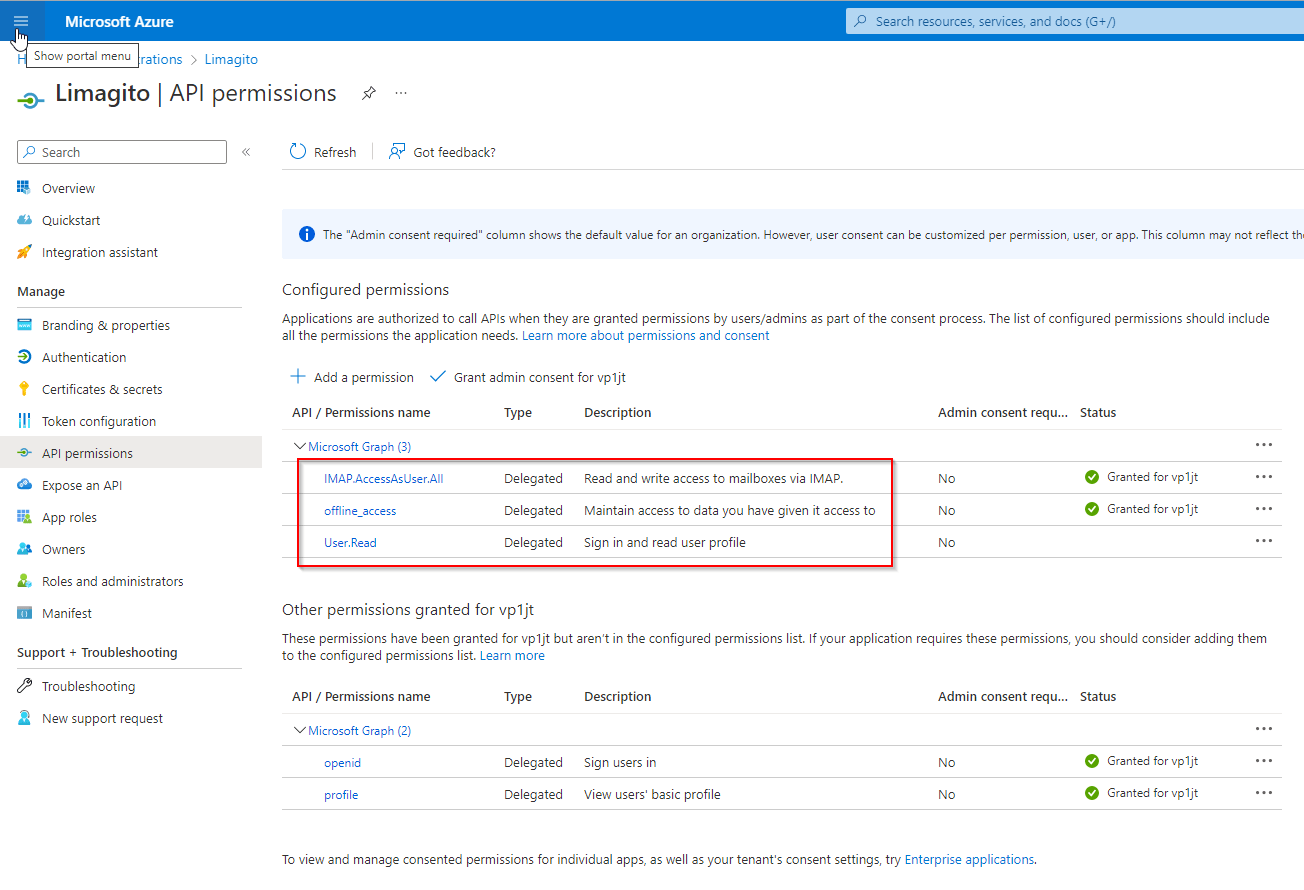Click the info icon in the notice banner
The width and height of the screenshot is (1304, 890).
307,234
